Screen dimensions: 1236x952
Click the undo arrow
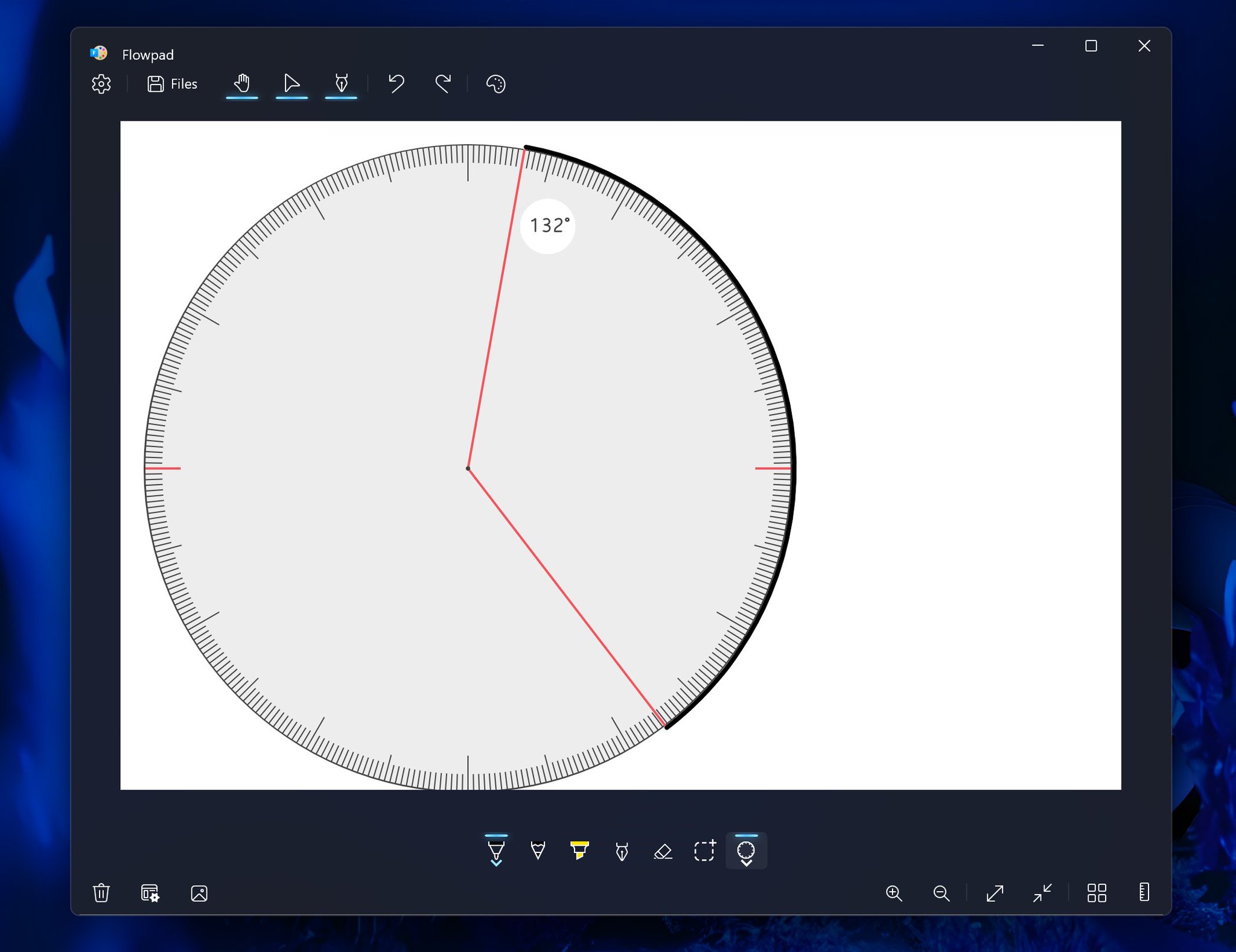coord(396,84)
